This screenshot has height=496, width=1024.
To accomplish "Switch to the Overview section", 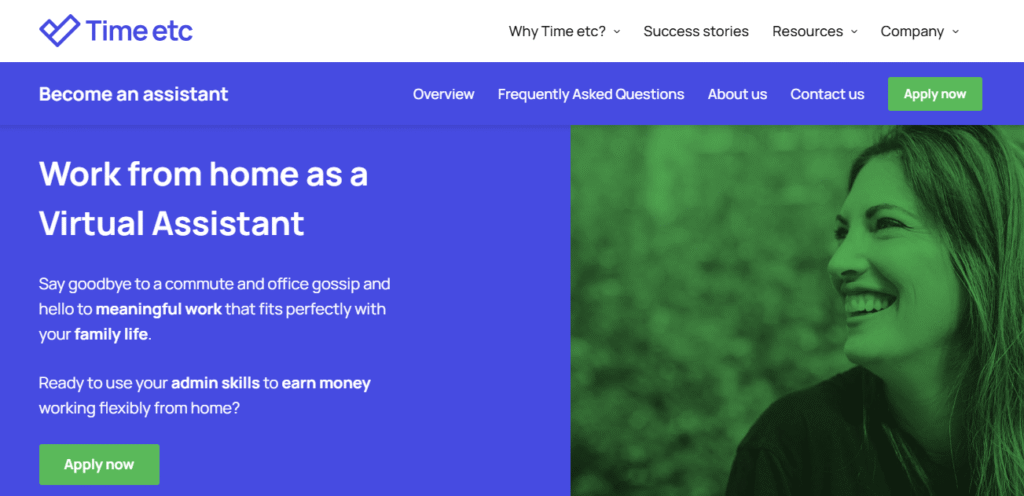I will 443,94.
